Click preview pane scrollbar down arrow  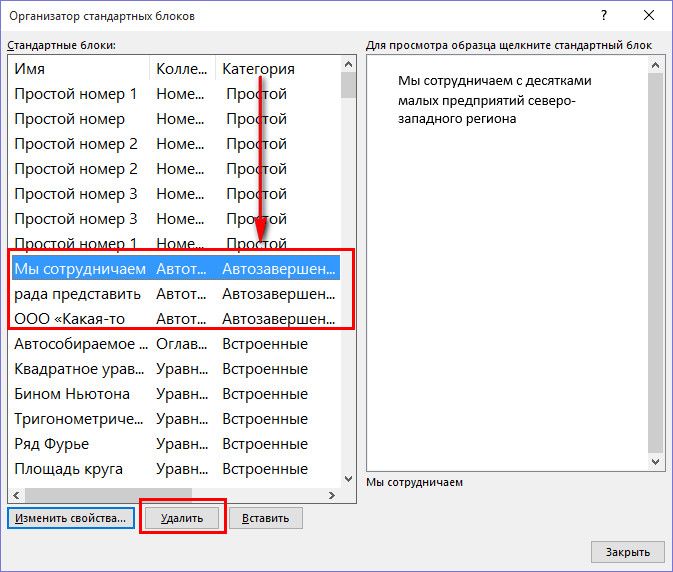[656, 462]
